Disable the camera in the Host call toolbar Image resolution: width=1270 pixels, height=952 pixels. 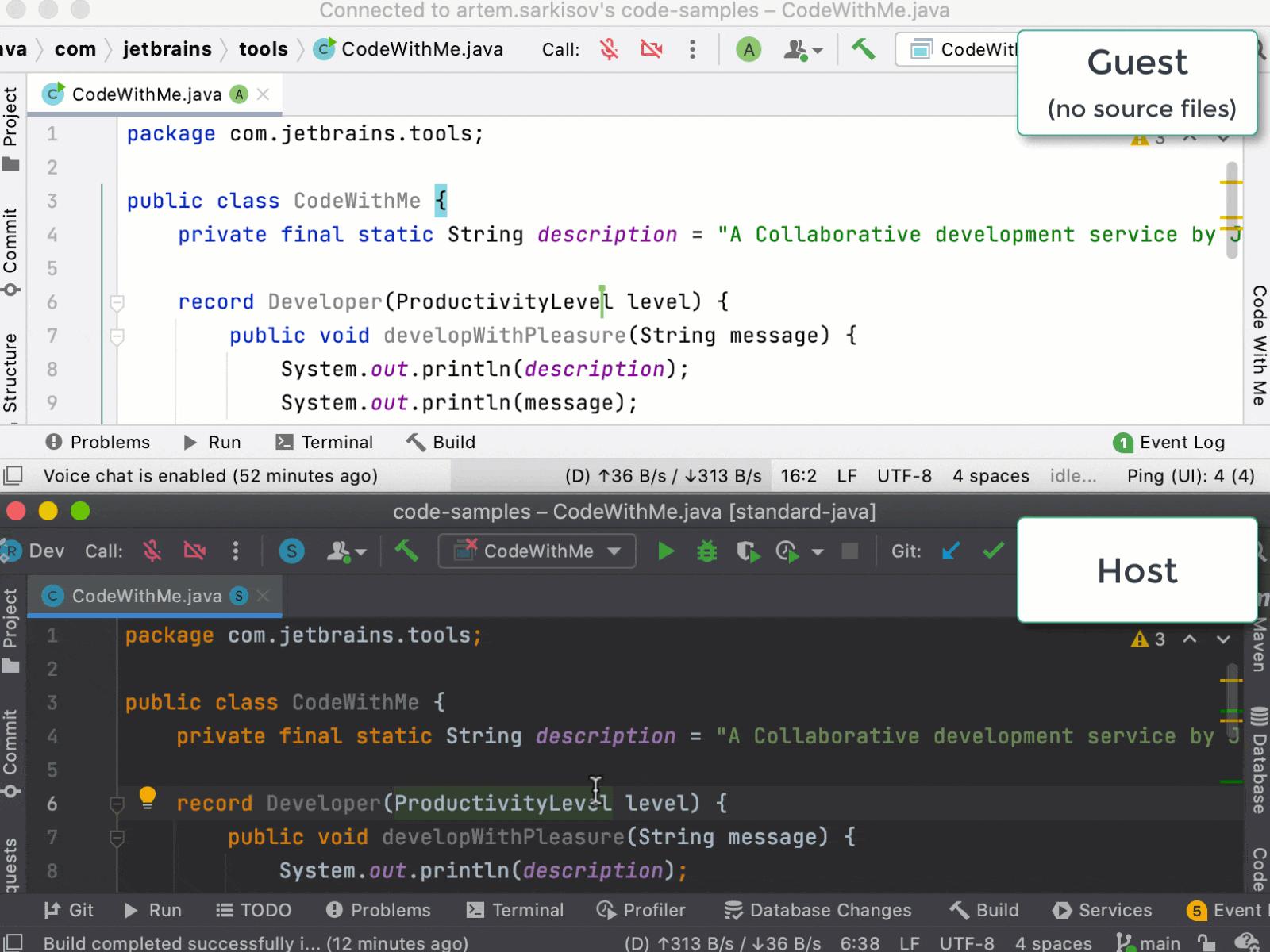pos(195,551)
